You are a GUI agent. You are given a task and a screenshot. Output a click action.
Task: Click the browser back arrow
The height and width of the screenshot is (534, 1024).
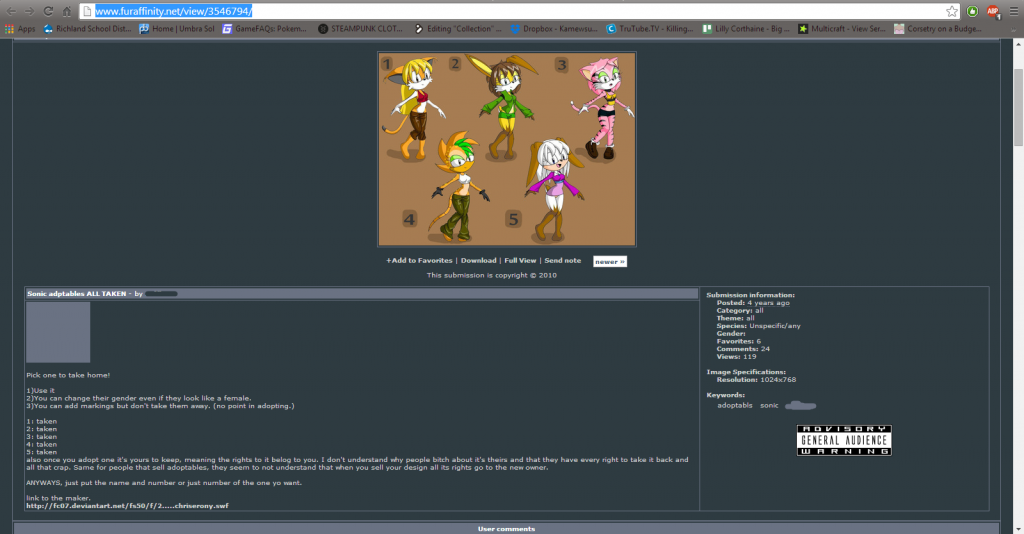click(11, 11)
